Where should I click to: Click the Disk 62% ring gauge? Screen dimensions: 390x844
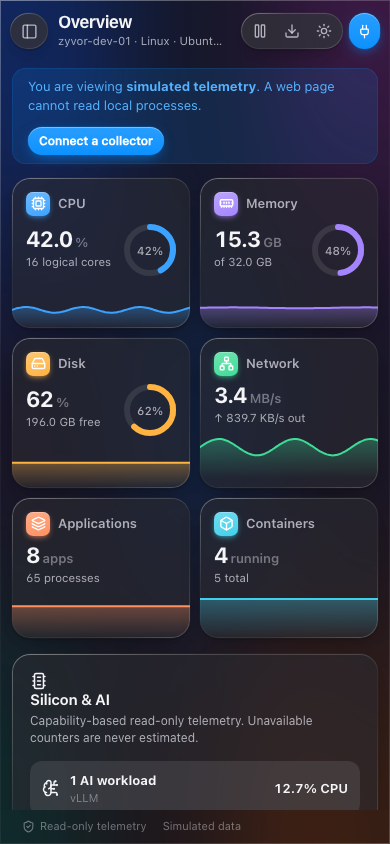click(150, 410)
